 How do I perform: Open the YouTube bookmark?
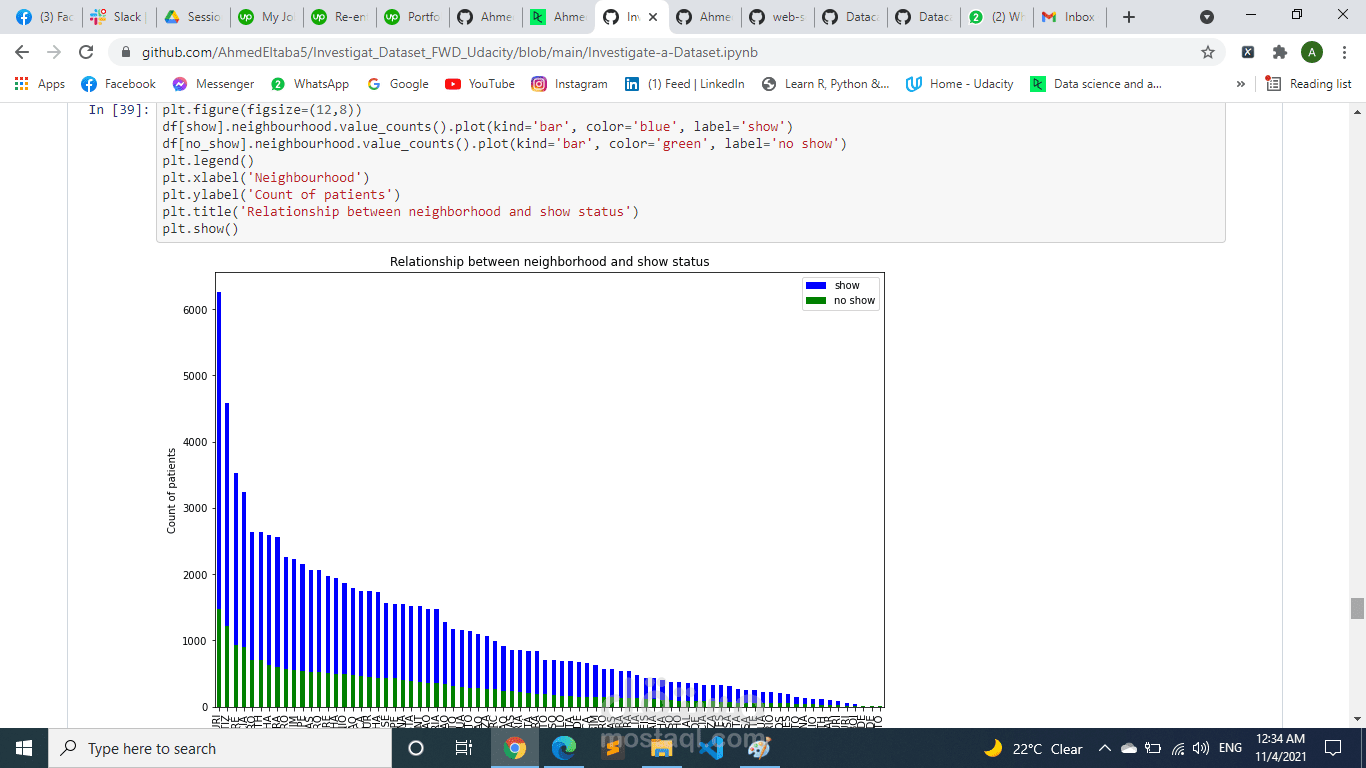(480, 84)
